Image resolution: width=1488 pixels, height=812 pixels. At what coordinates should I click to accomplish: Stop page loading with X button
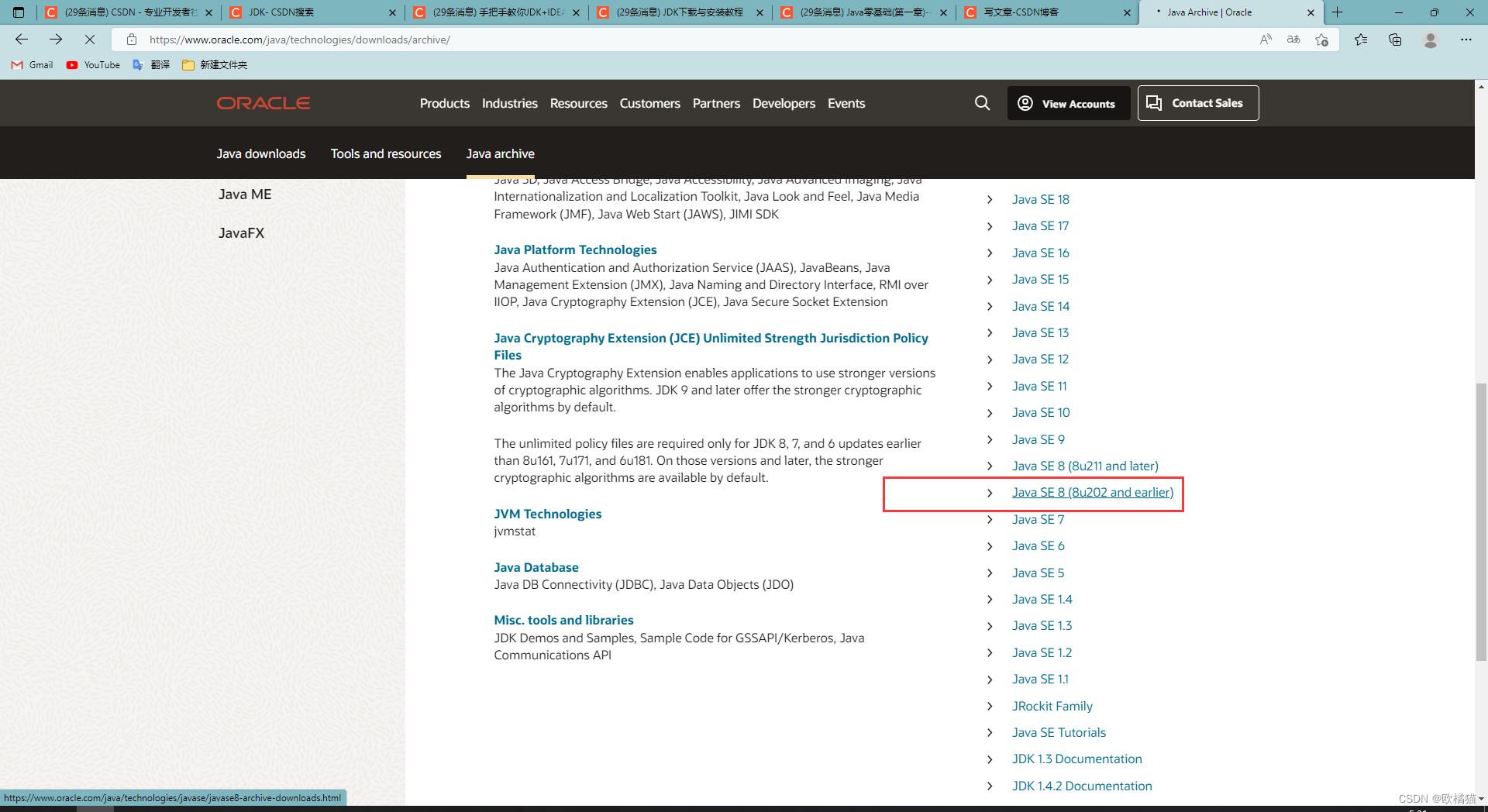pos(90,40)
